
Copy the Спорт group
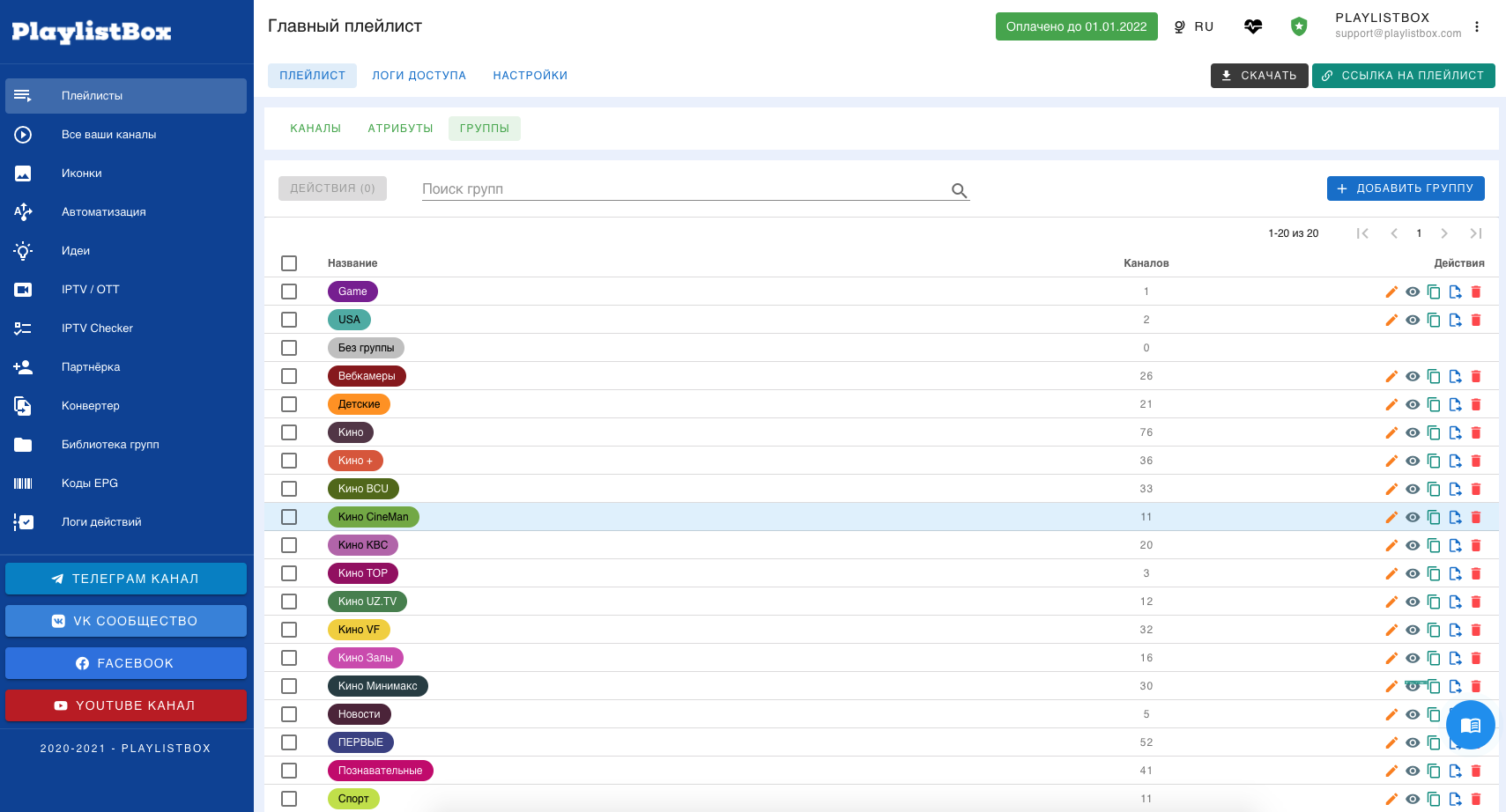pyautogui.click(x=1434, y=799)
